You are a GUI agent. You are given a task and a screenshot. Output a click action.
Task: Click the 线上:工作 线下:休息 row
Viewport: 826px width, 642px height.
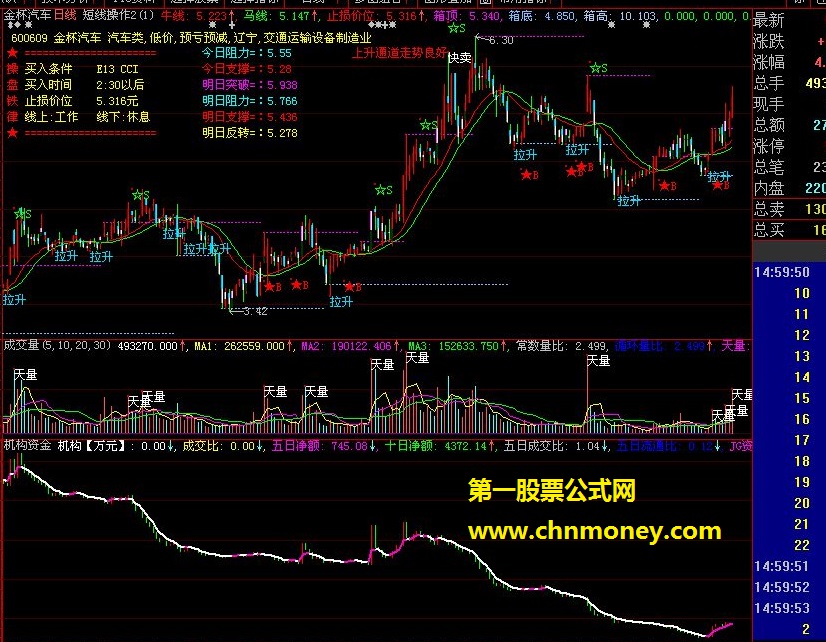87,116
